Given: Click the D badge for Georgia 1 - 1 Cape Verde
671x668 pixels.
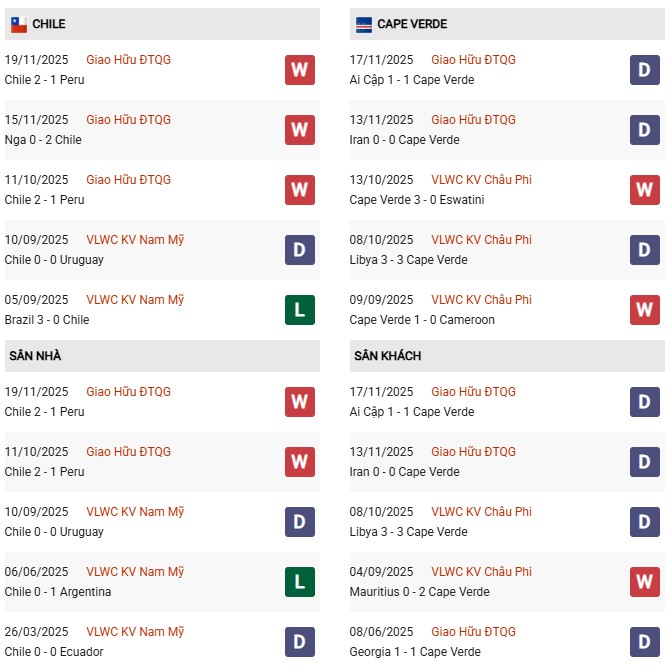Looking at the screenshot, I should (x=645, y=642).
